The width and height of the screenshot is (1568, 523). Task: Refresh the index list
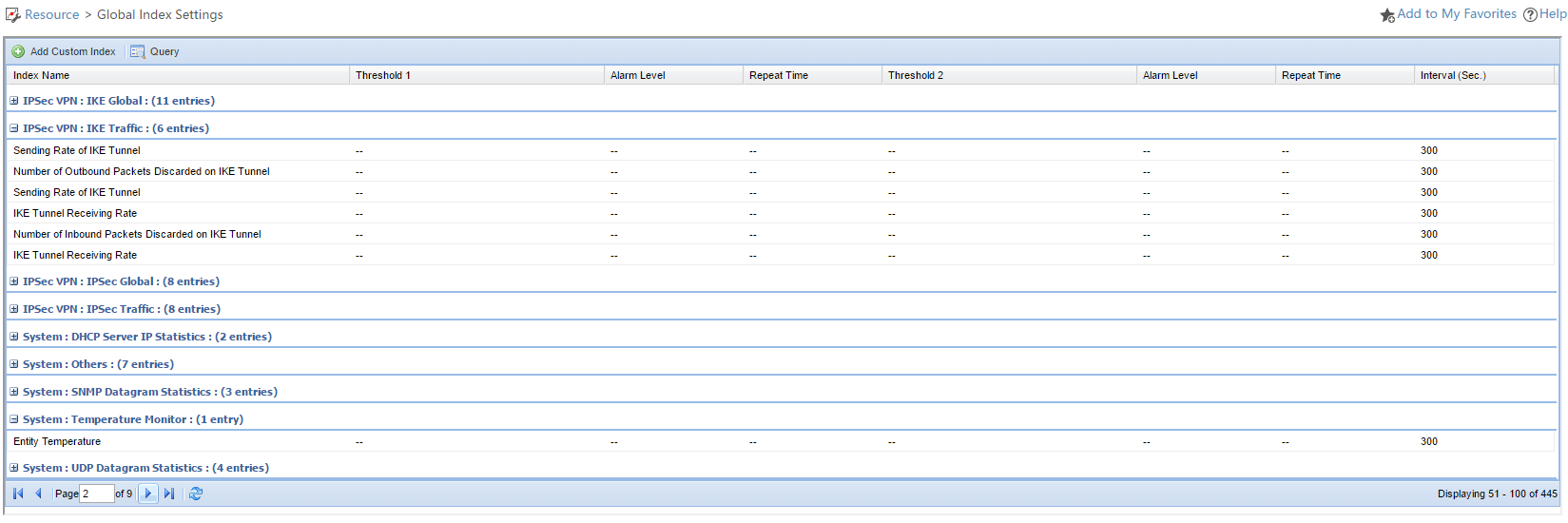pos(196,494)
